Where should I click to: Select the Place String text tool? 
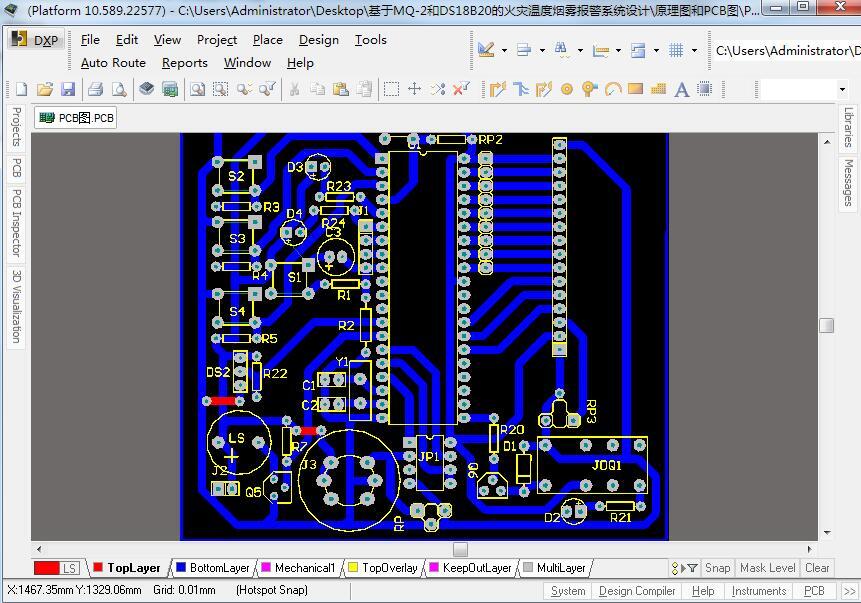click(x=681, y=89)
